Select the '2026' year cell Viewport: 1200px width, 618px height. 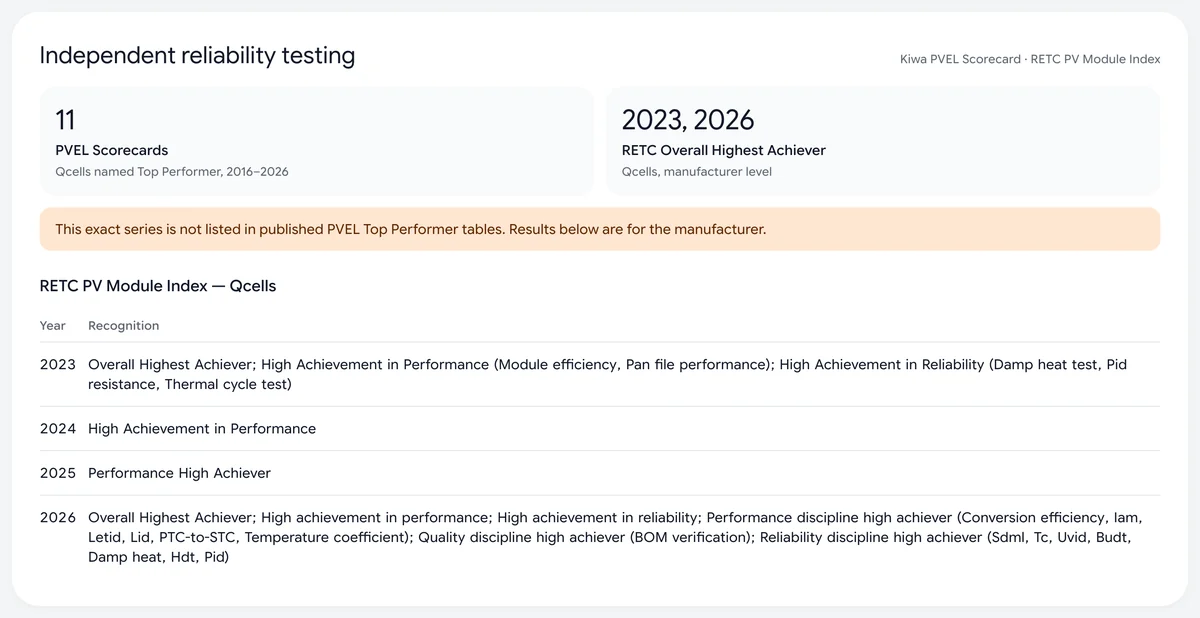pyautogui.click(x=58, y=518)
